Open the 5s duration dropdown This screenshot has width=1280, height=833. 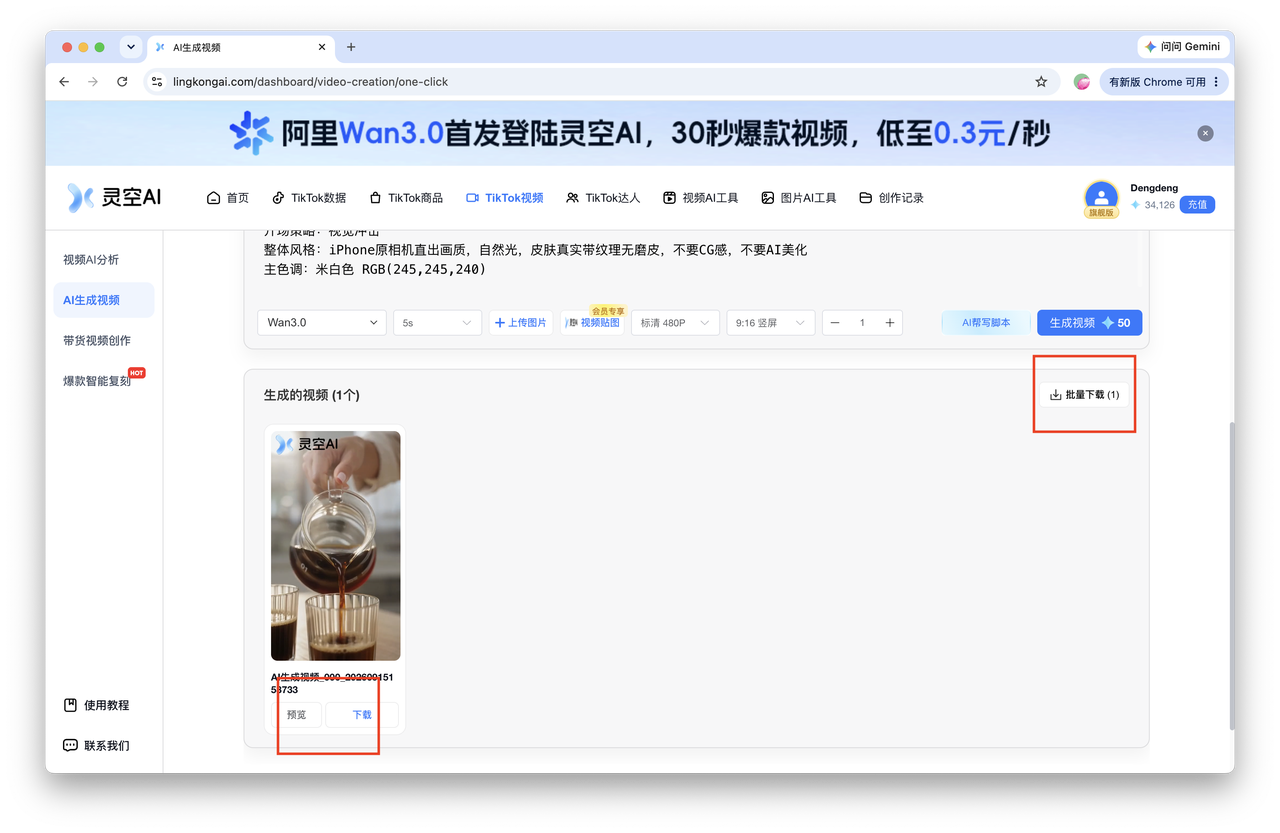438,322
